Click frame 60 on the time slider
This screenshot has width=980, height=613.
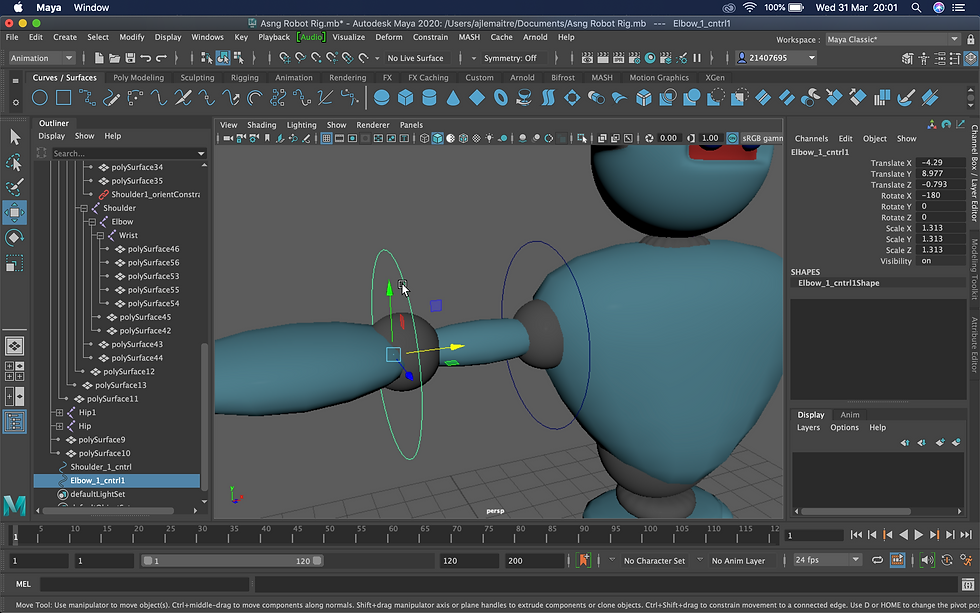click(393, 535)
